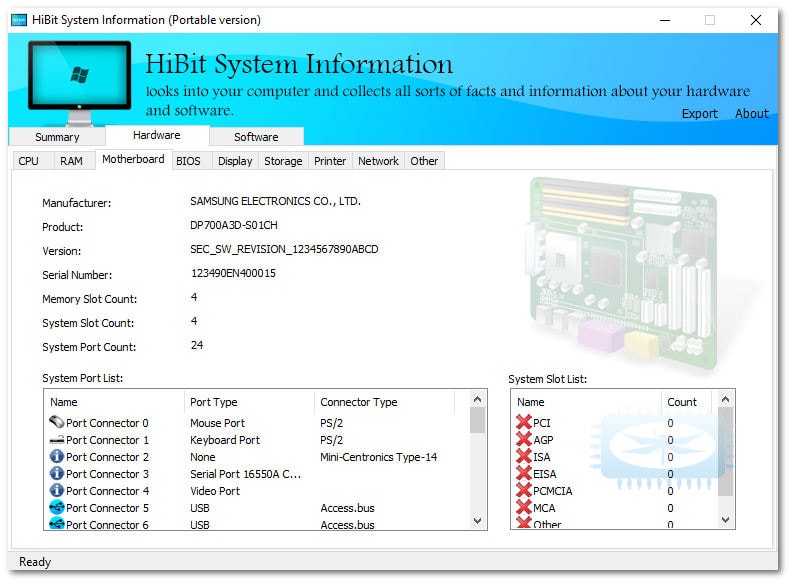789x581 pixels.
Task: Click the manufacturer value SAMSUNG ELECTRONICS CO., LTD.
Action: [275, 201]
